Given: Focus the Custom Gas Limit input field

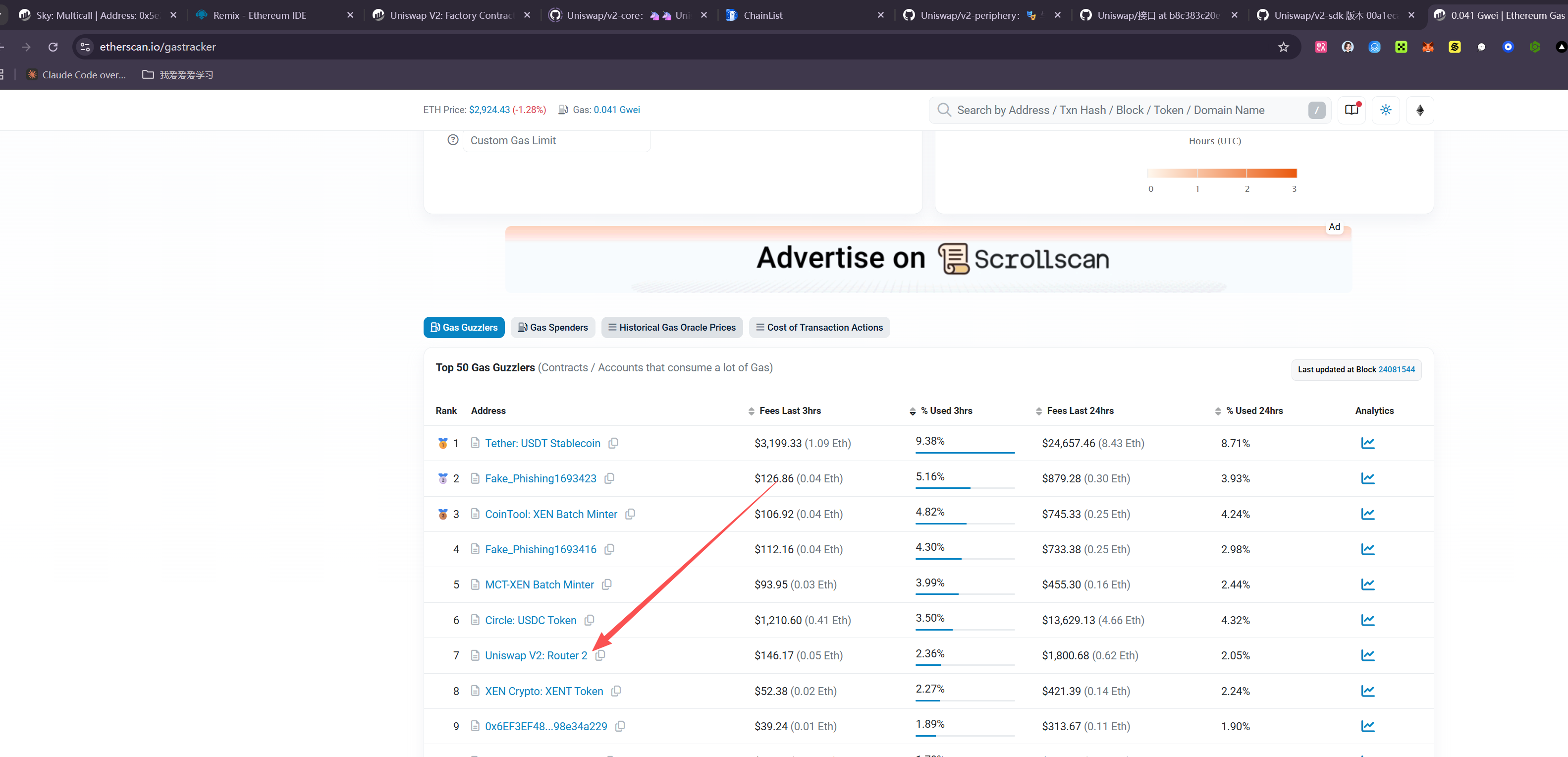Looking at the screenshot, I should click(556, 141).
